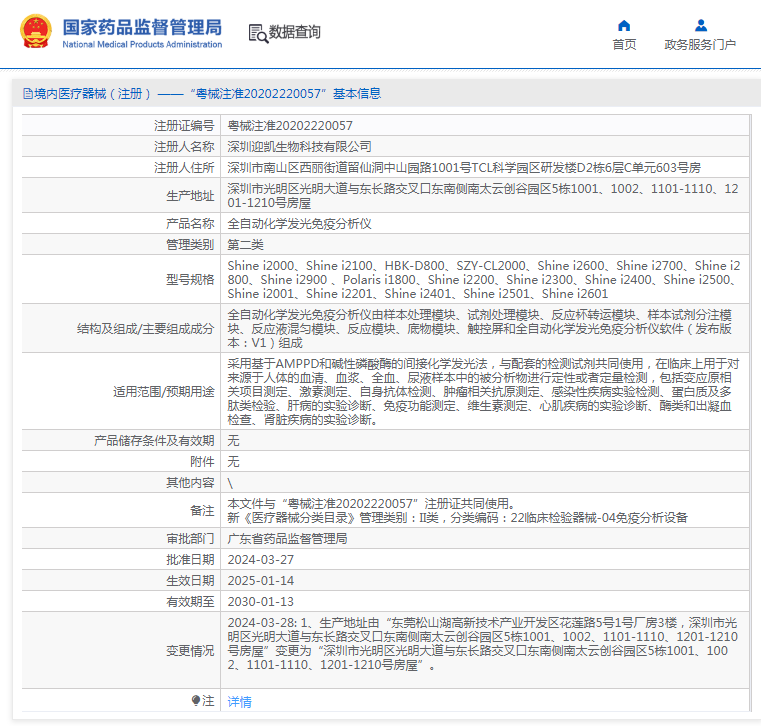Select effective date 2025-01-14
This screenshot has width=761, height=726.
[x=261, y=580]
